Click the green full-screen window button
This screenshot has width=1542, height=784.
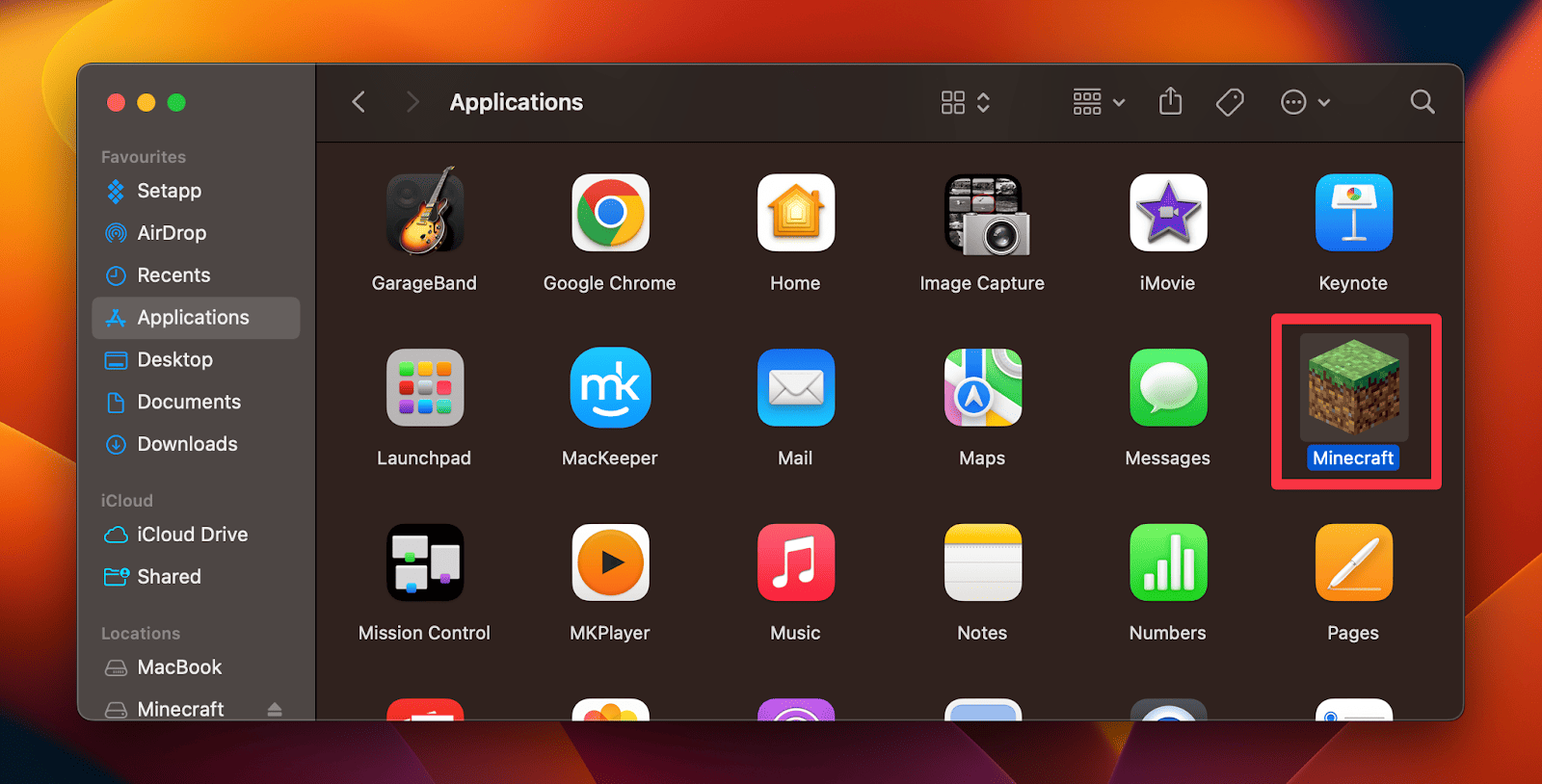[176, 102]
